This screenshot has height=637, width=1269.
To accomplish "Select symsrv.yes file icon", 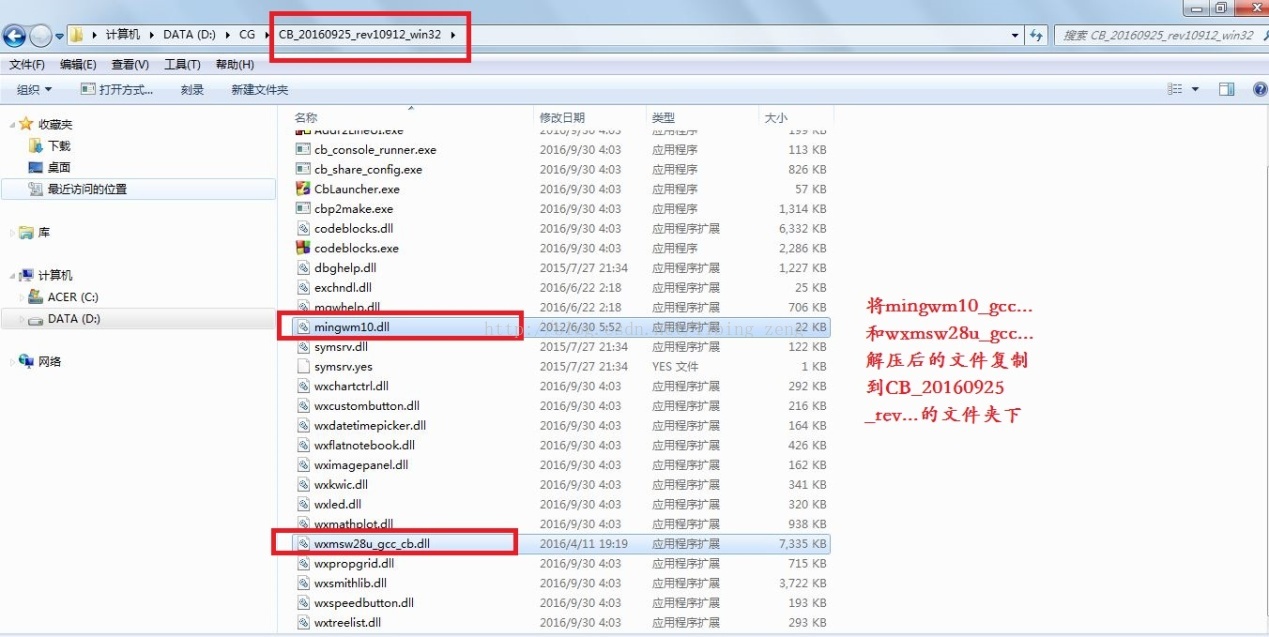I will point(304,366).
